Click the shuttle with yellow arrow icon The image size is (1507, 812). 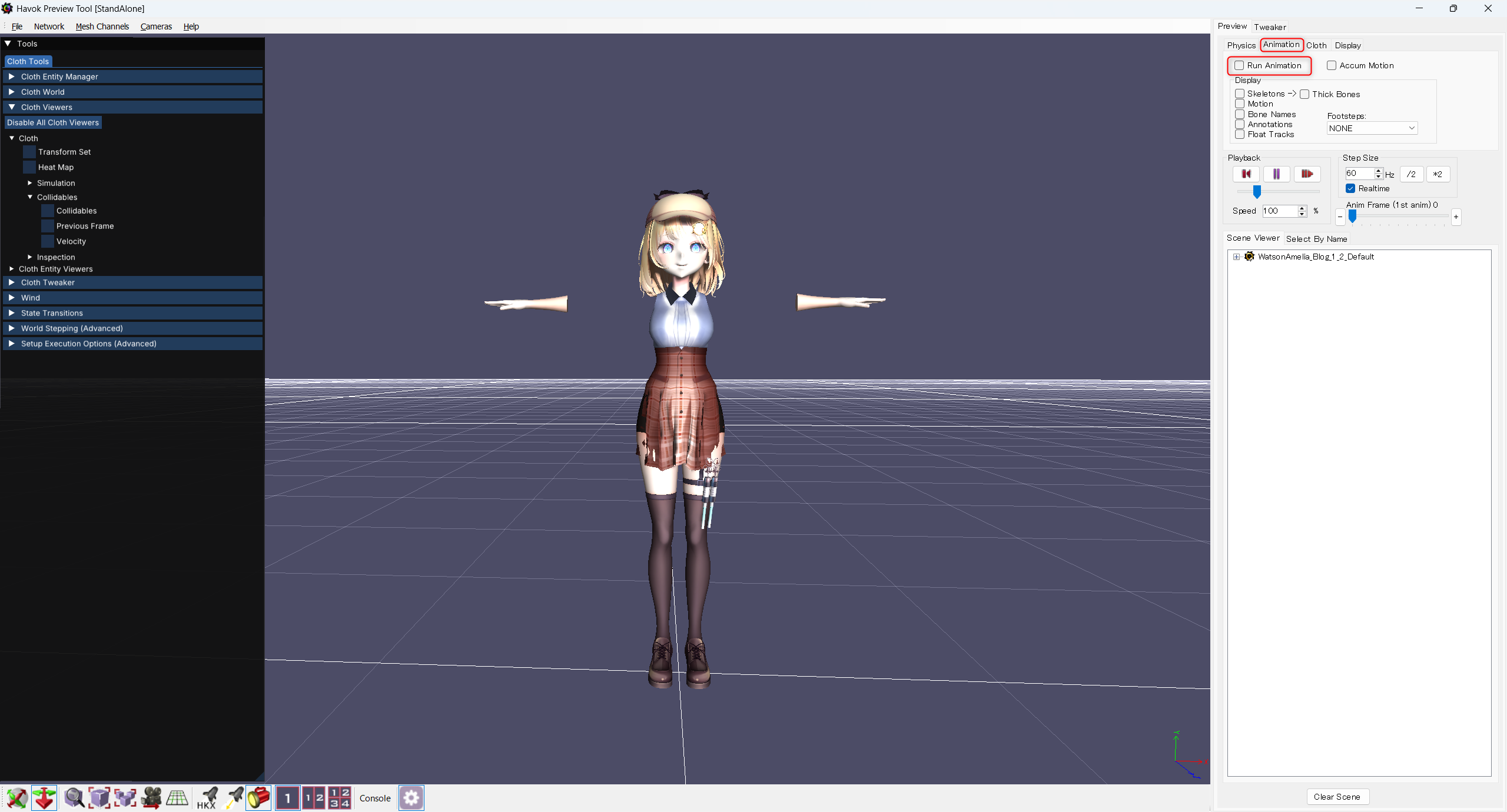click(234, 798)
